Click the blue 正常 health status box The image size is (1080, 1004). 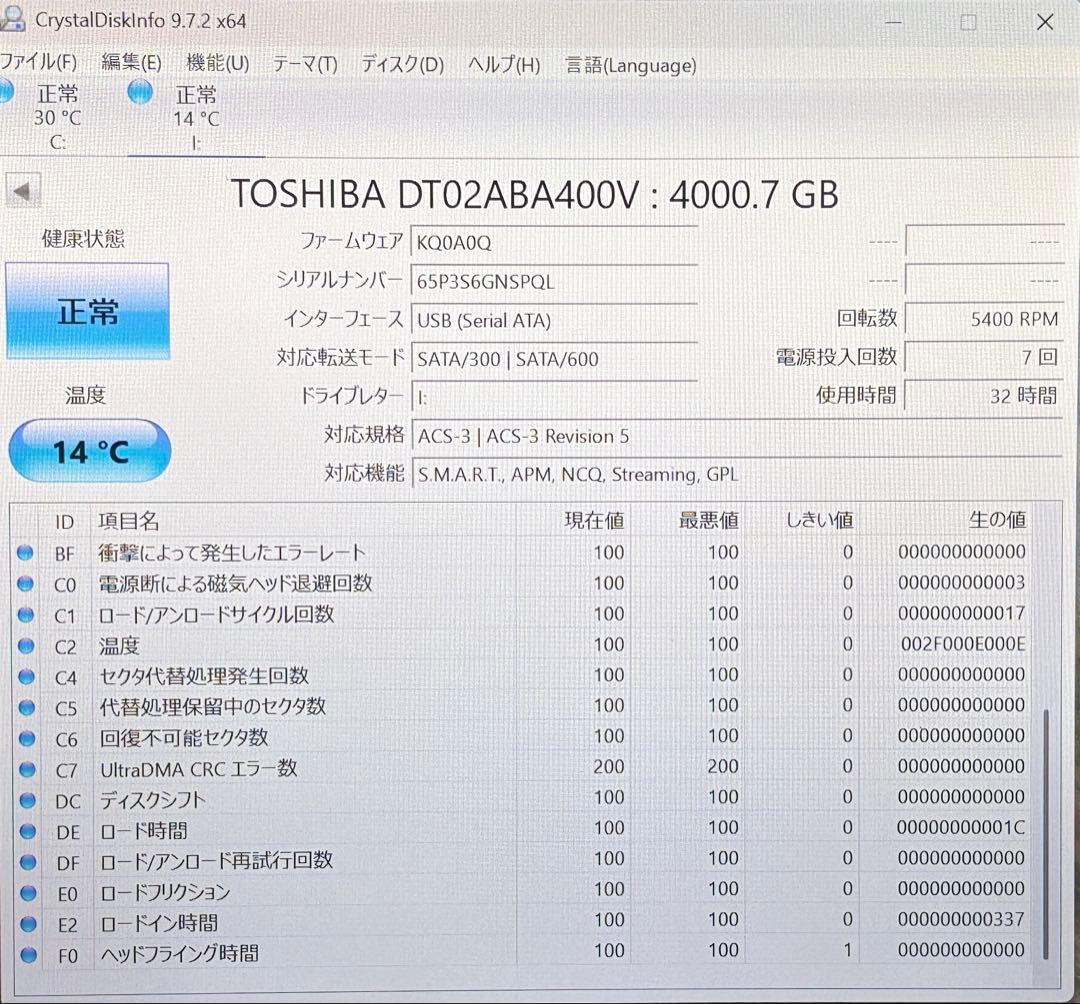(88, 311)
